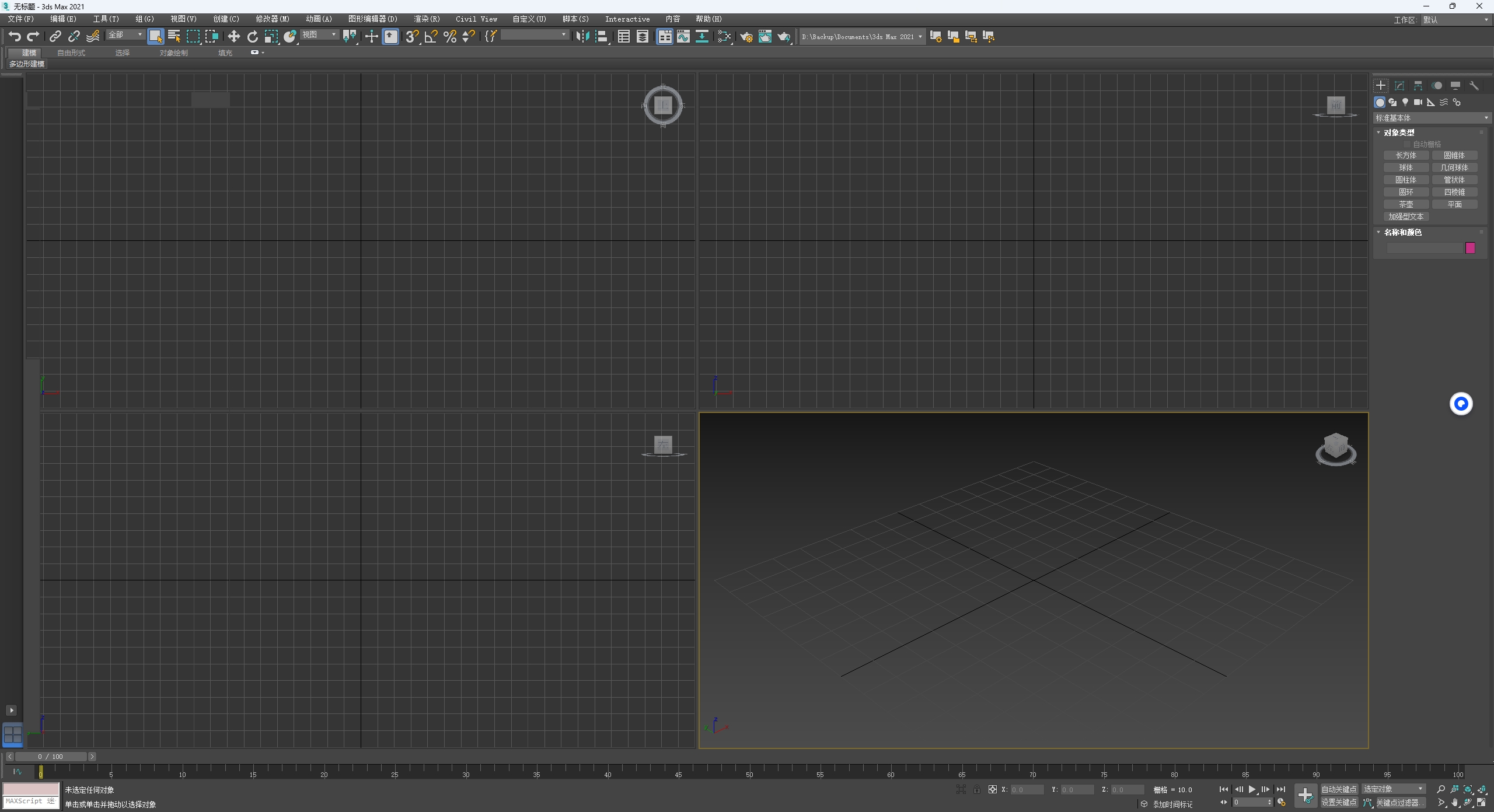Screen dimensions: 1494x812
Task: Activate the Rotate tool
Action: click(x=252, y=37)
